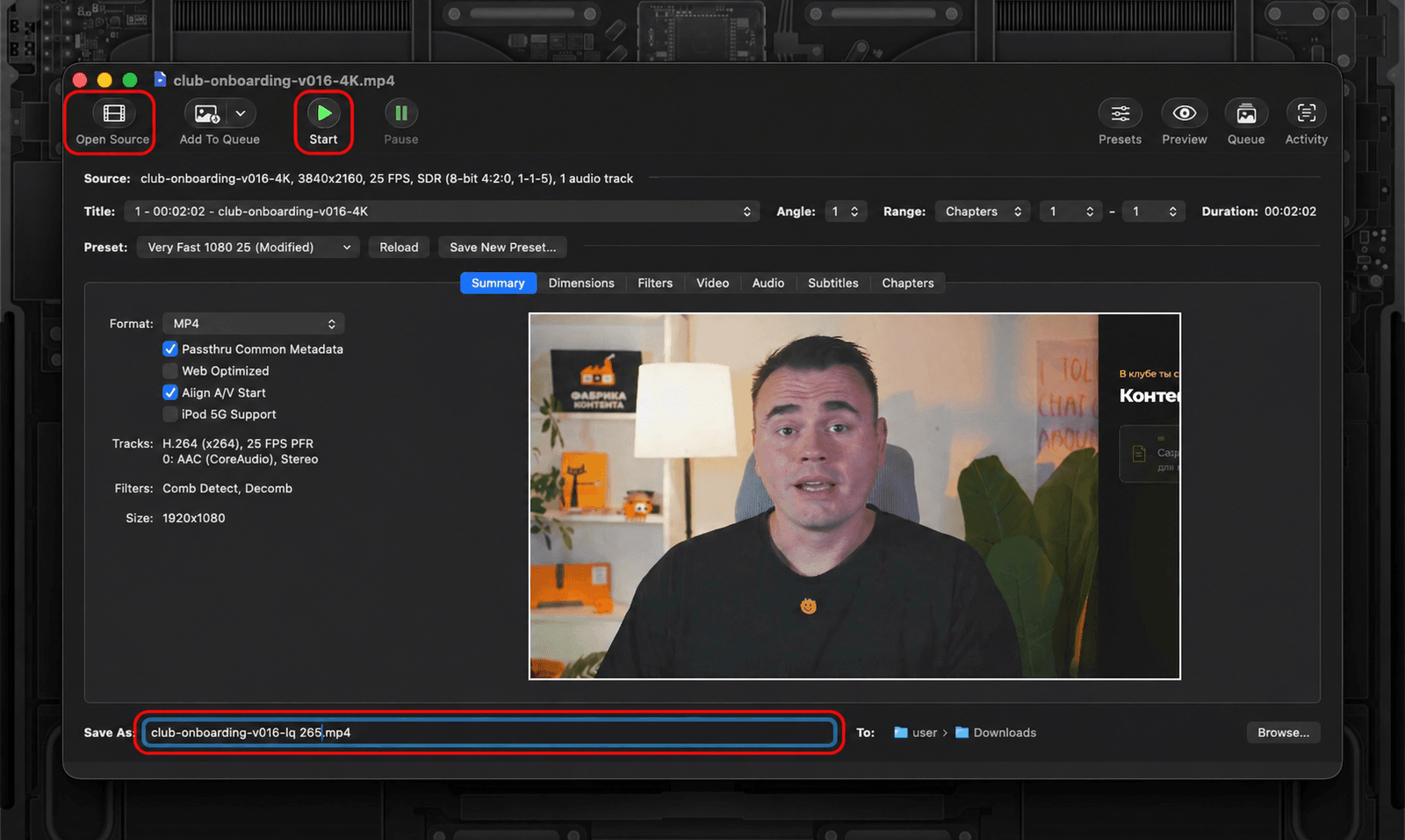Click the video preview thumbnail
The width and height of the screenshot is (1405, 840).
point(854,496)
